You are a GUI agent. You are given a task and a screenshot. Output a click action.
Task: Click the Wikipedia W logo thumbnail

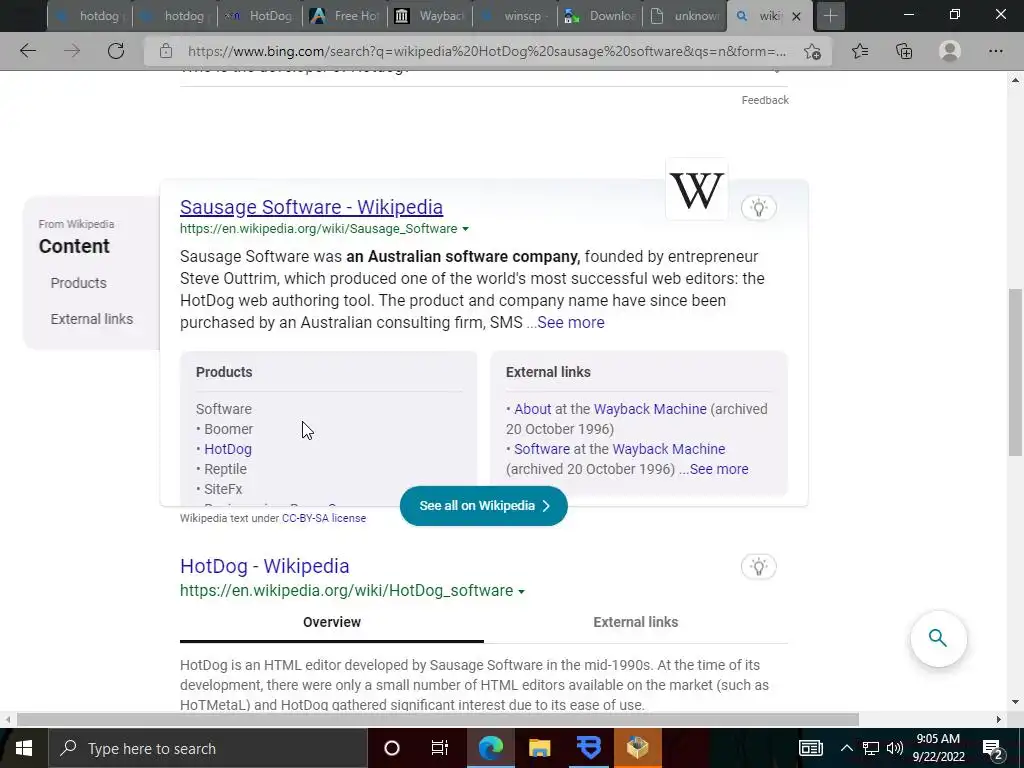point(696,190)
